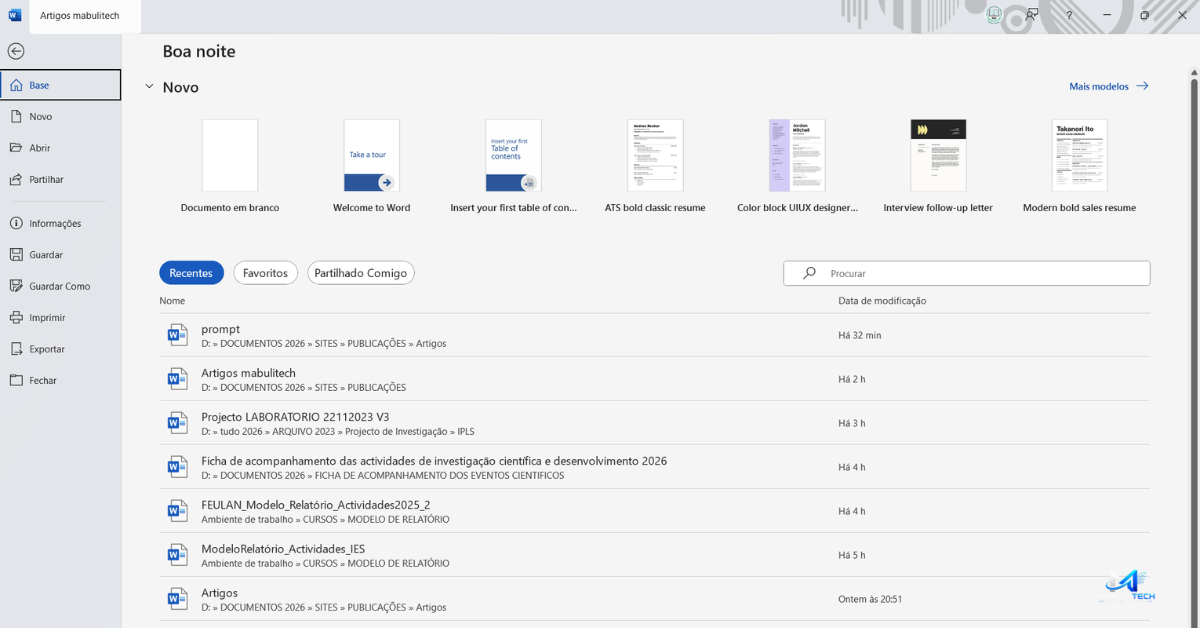Viewport: 1200px width, 628px height.
Task: Open the Welcome to Word template
Action: (372, 166)
